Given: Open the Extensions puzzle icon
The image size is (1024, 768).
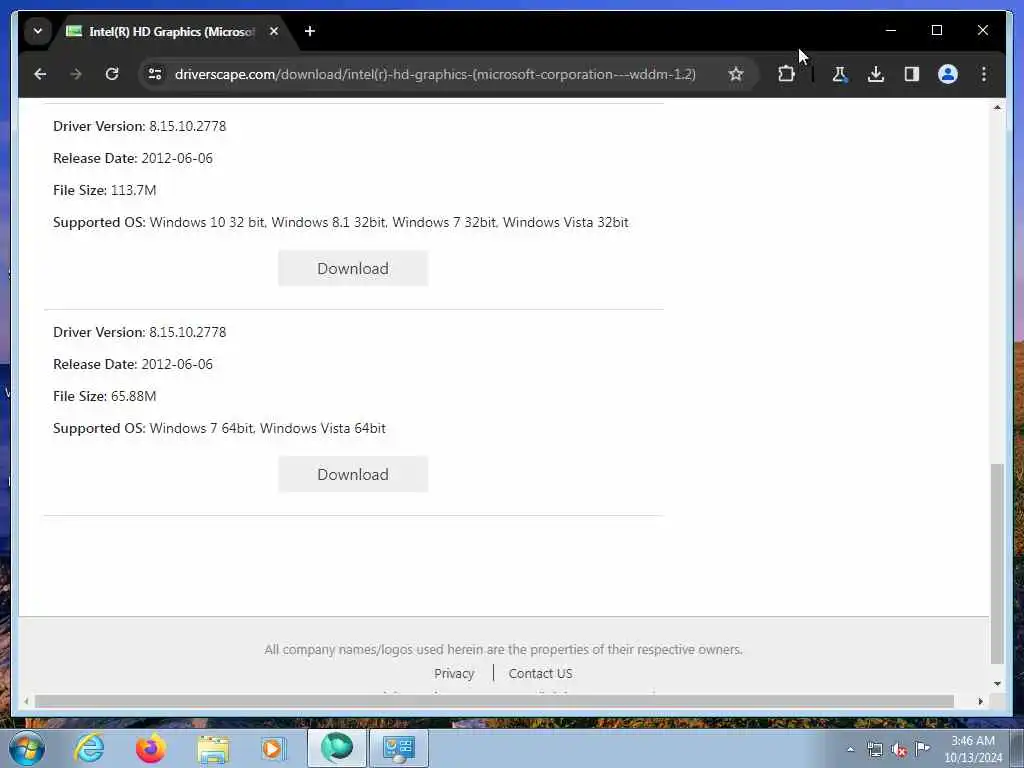Looking at the screenshot, I should click(786, 74).
